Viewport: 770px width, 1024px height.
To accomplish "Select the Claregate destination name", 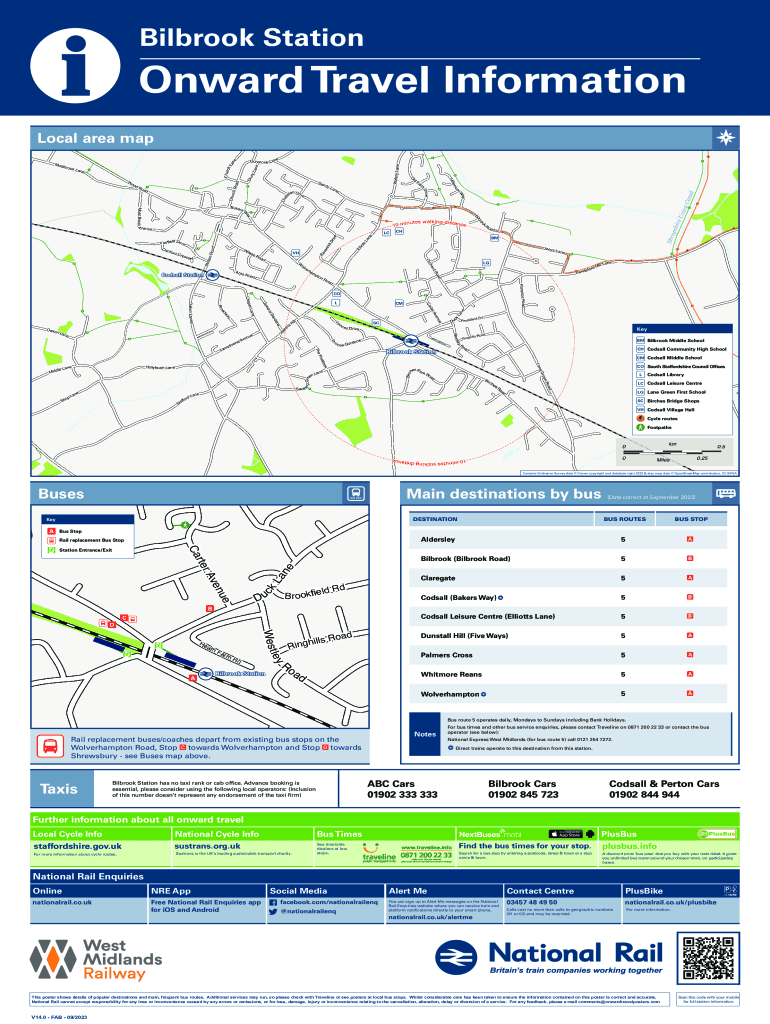I will (438, 578).
